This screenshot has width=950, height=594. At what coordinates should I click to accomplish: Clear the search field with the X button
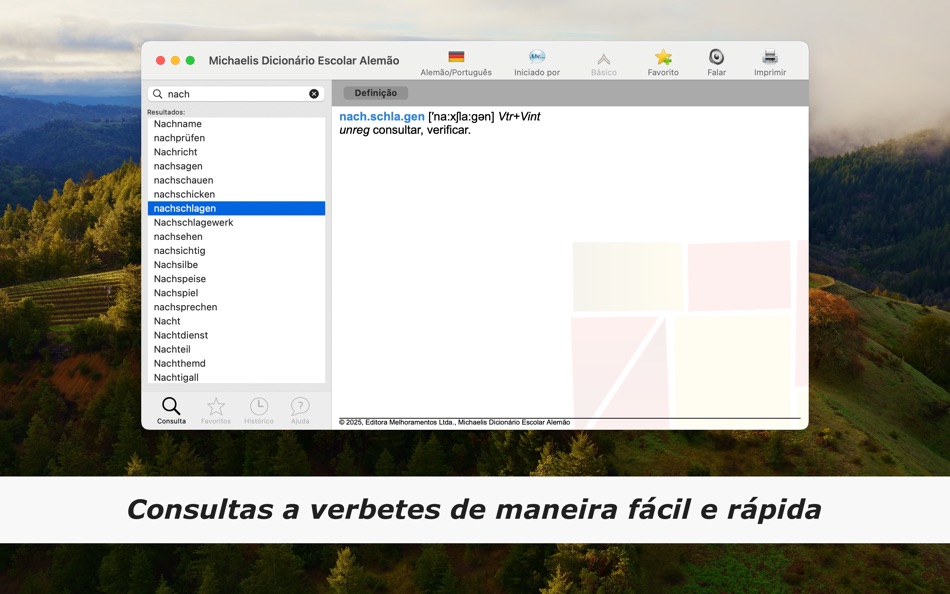click(314, 94)
